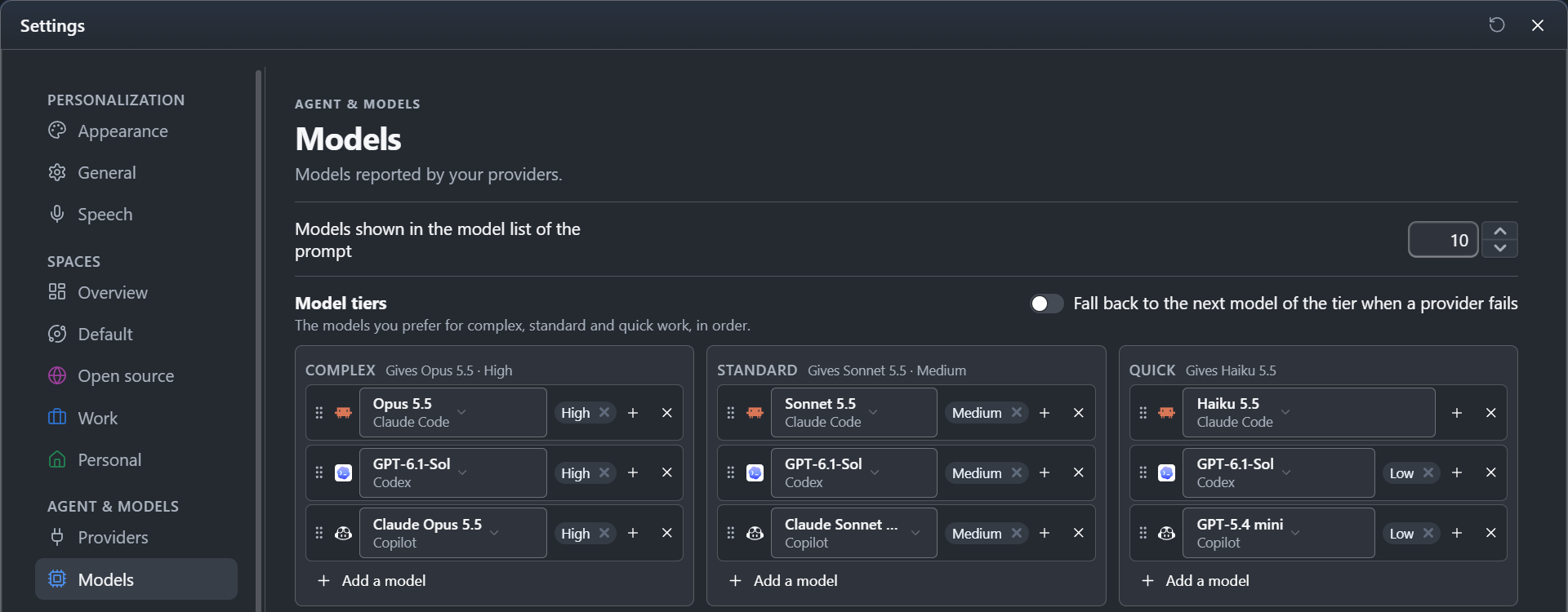1568x612 pixels.
Task: Open Standard tier GPT-6.1-Sol model dropdown
Action: point(854,472)
